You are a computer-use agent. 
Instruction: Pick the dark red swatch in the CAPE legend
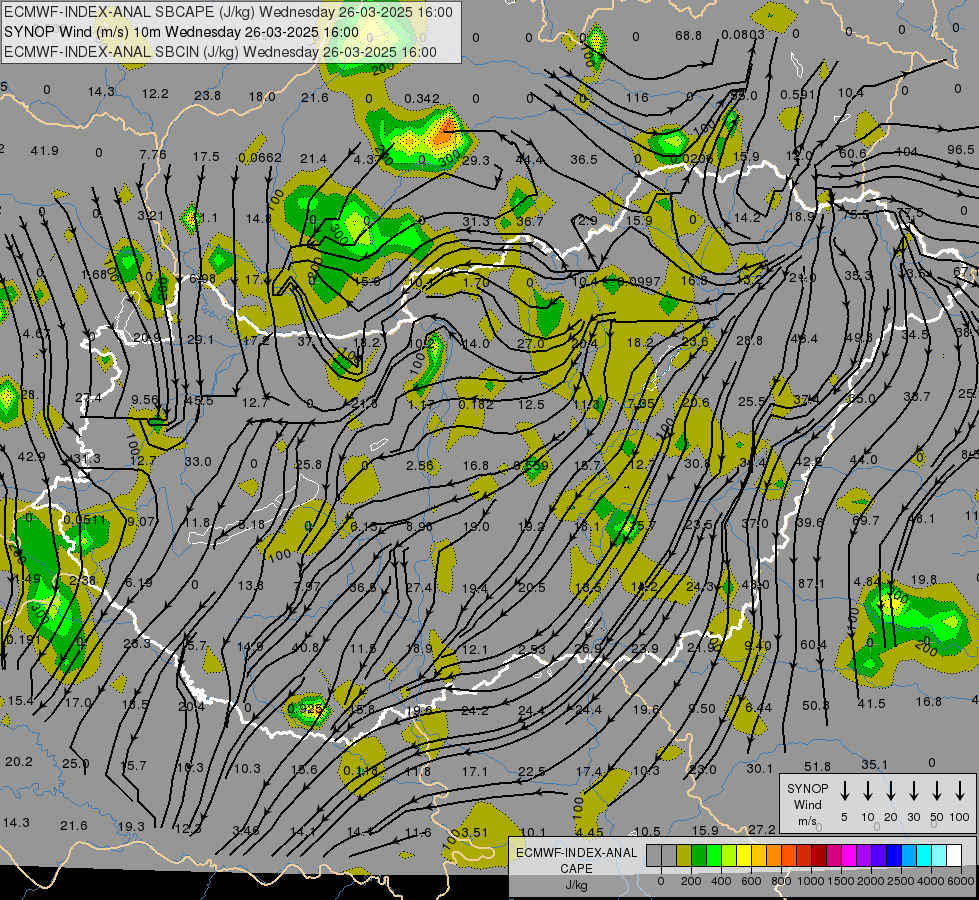click(x=819, y=855)
